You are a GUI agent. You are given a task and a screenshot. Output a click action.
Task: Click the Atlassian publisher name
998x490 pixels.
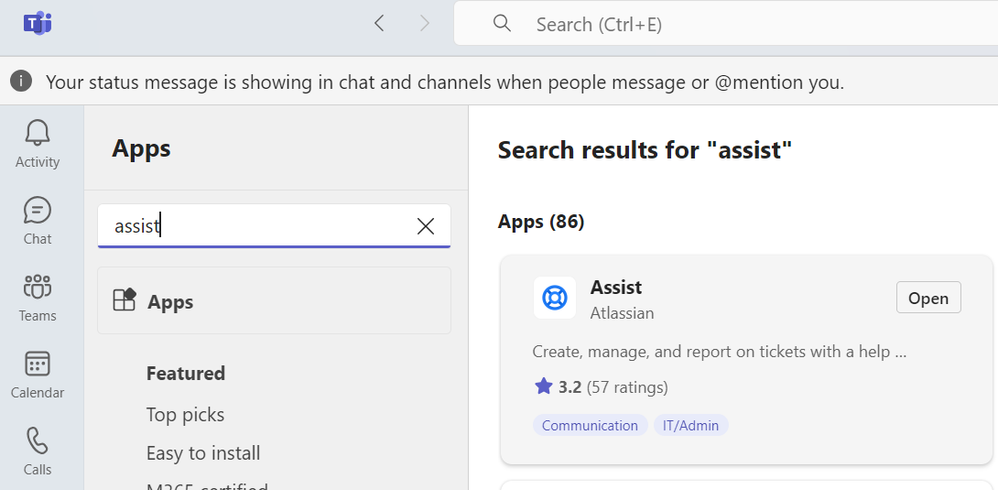coord(622,314)
